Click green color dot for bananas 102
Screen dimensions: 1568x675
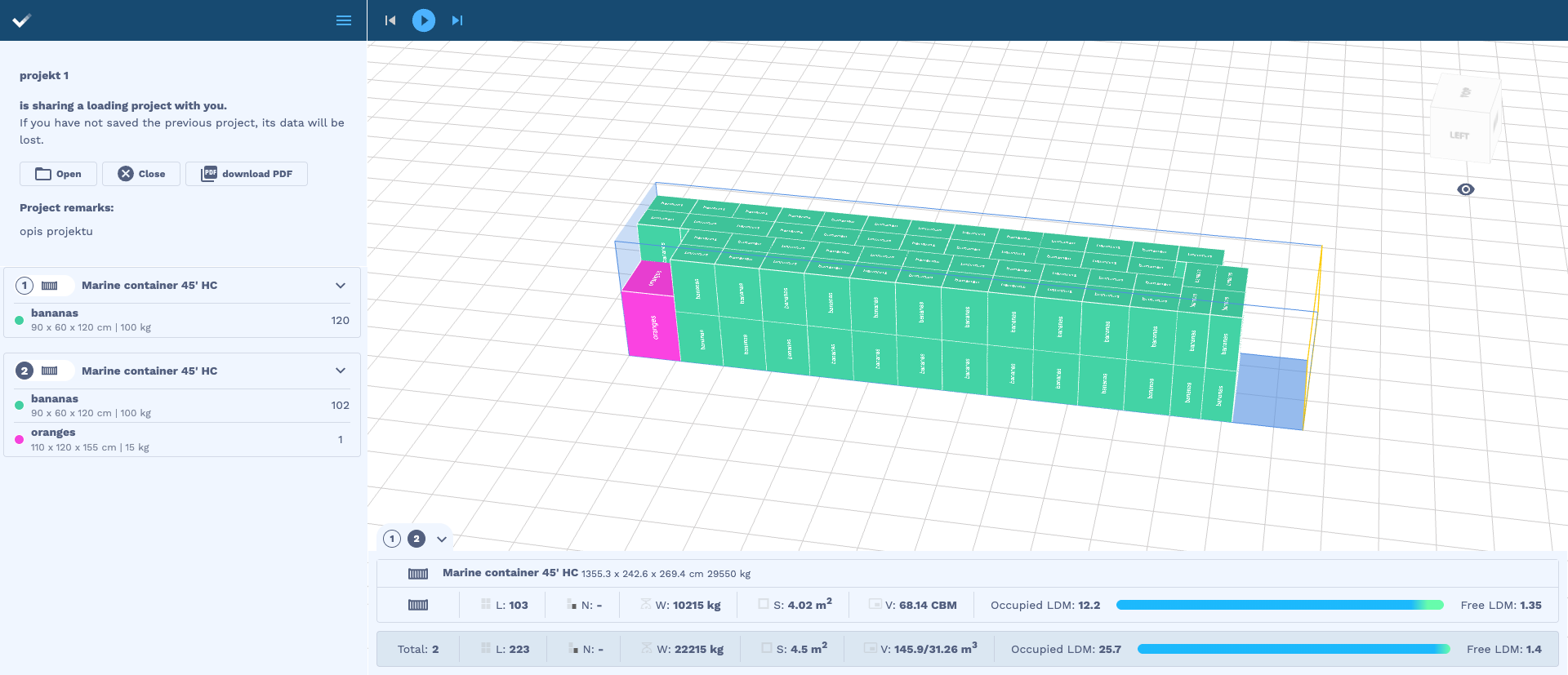(x=20, y=406)
